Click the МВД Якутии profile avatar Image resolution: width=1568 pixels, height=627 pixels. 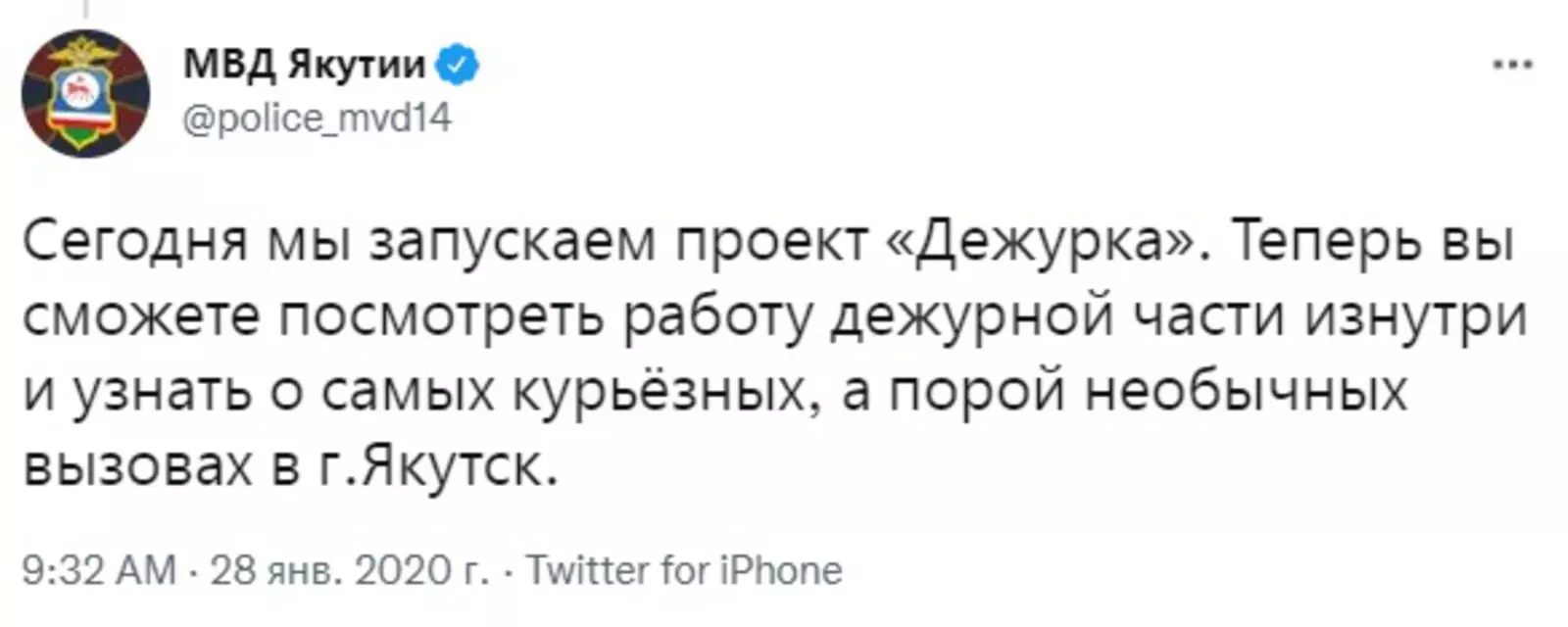tap(85, 93)
